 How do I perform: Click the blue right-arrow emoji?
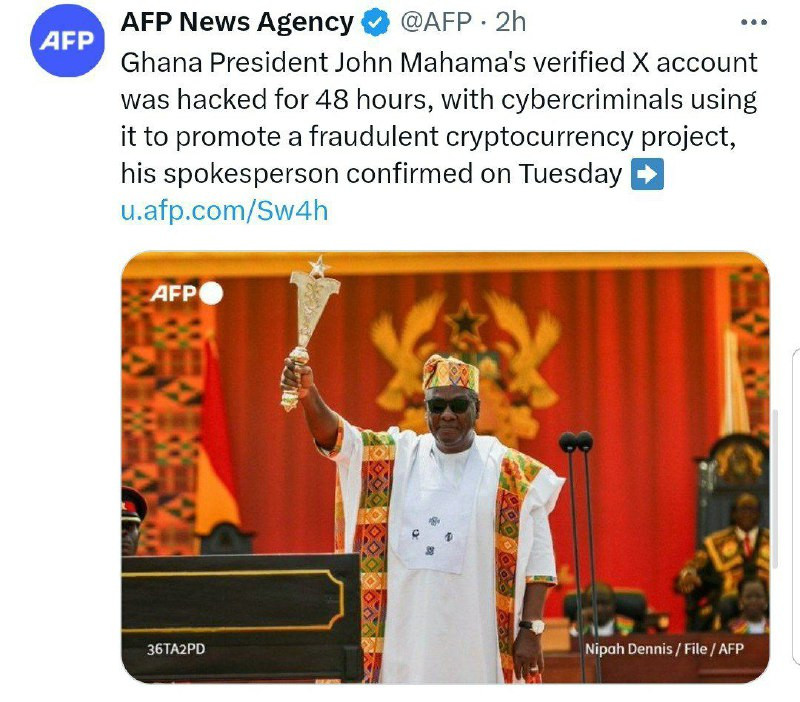click(x=647, y=174)
